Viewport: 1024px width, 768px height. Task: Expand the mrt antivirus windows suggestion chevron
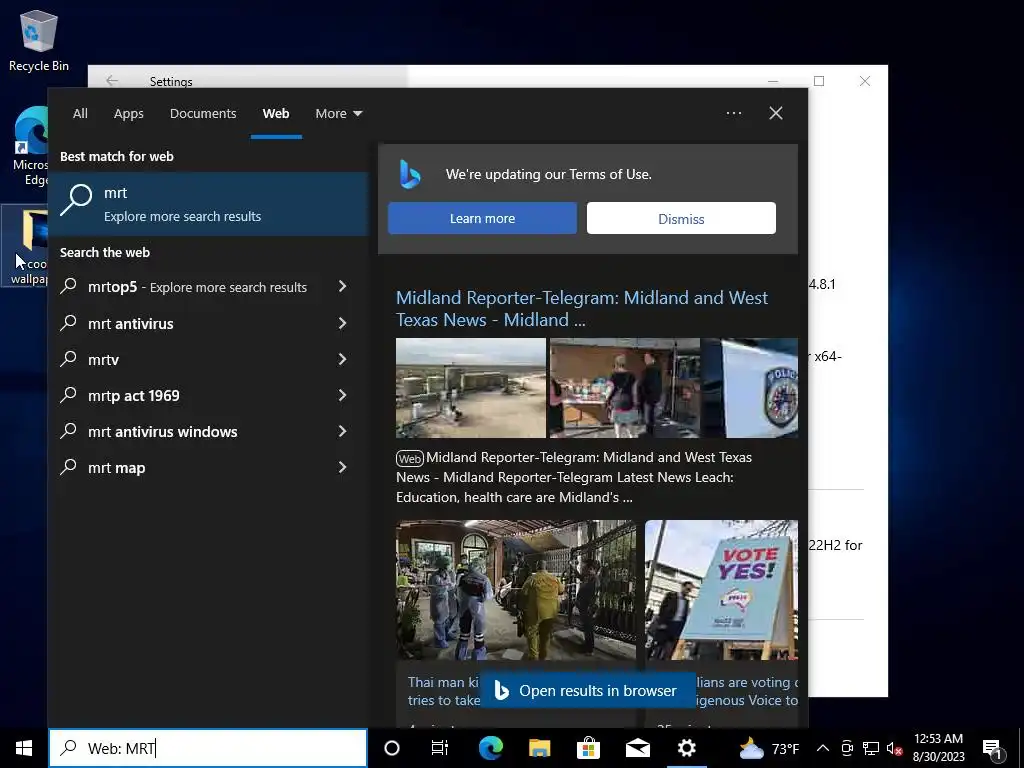342,431
